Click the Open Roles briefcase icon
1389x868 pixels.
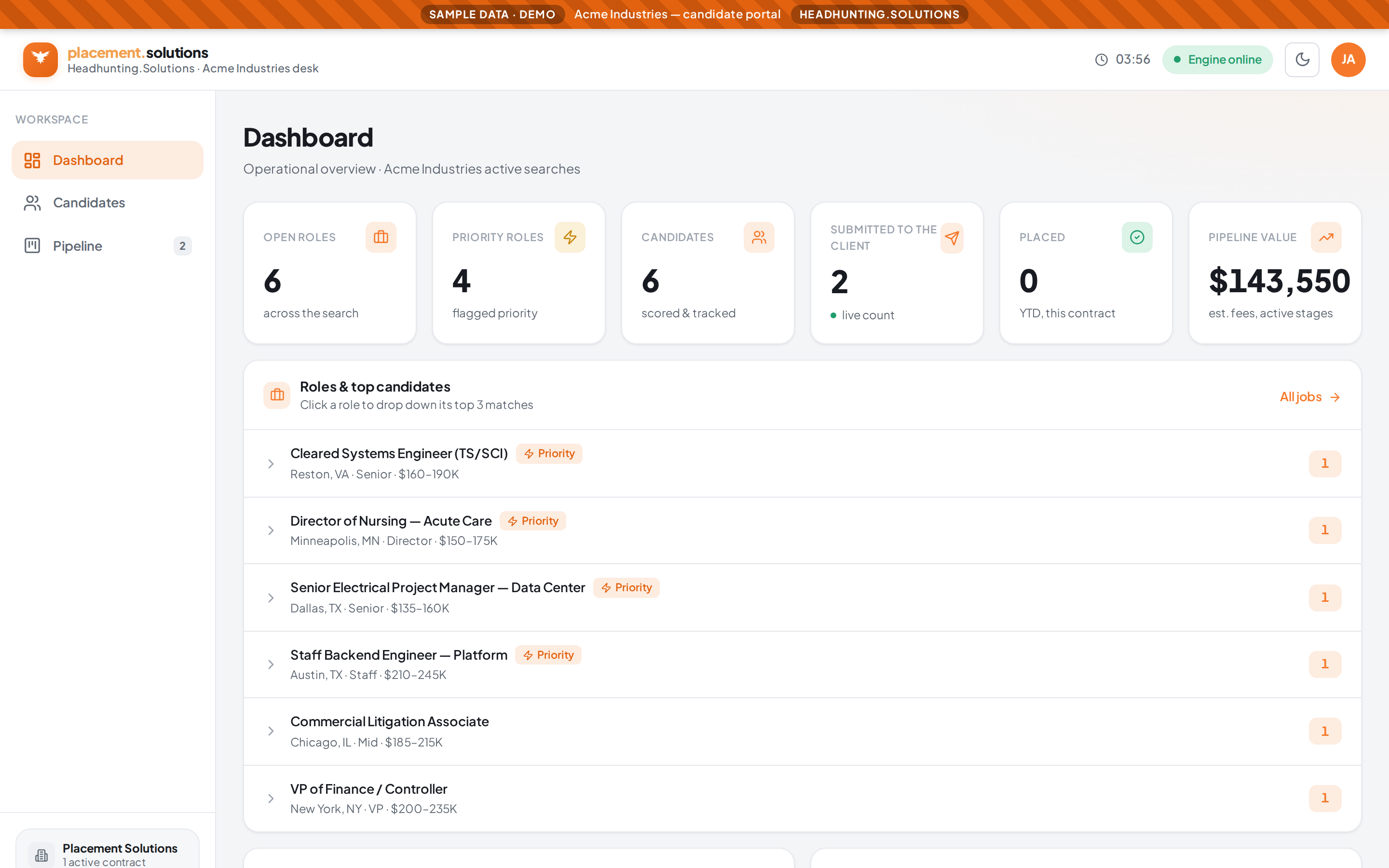coord(381,237)
